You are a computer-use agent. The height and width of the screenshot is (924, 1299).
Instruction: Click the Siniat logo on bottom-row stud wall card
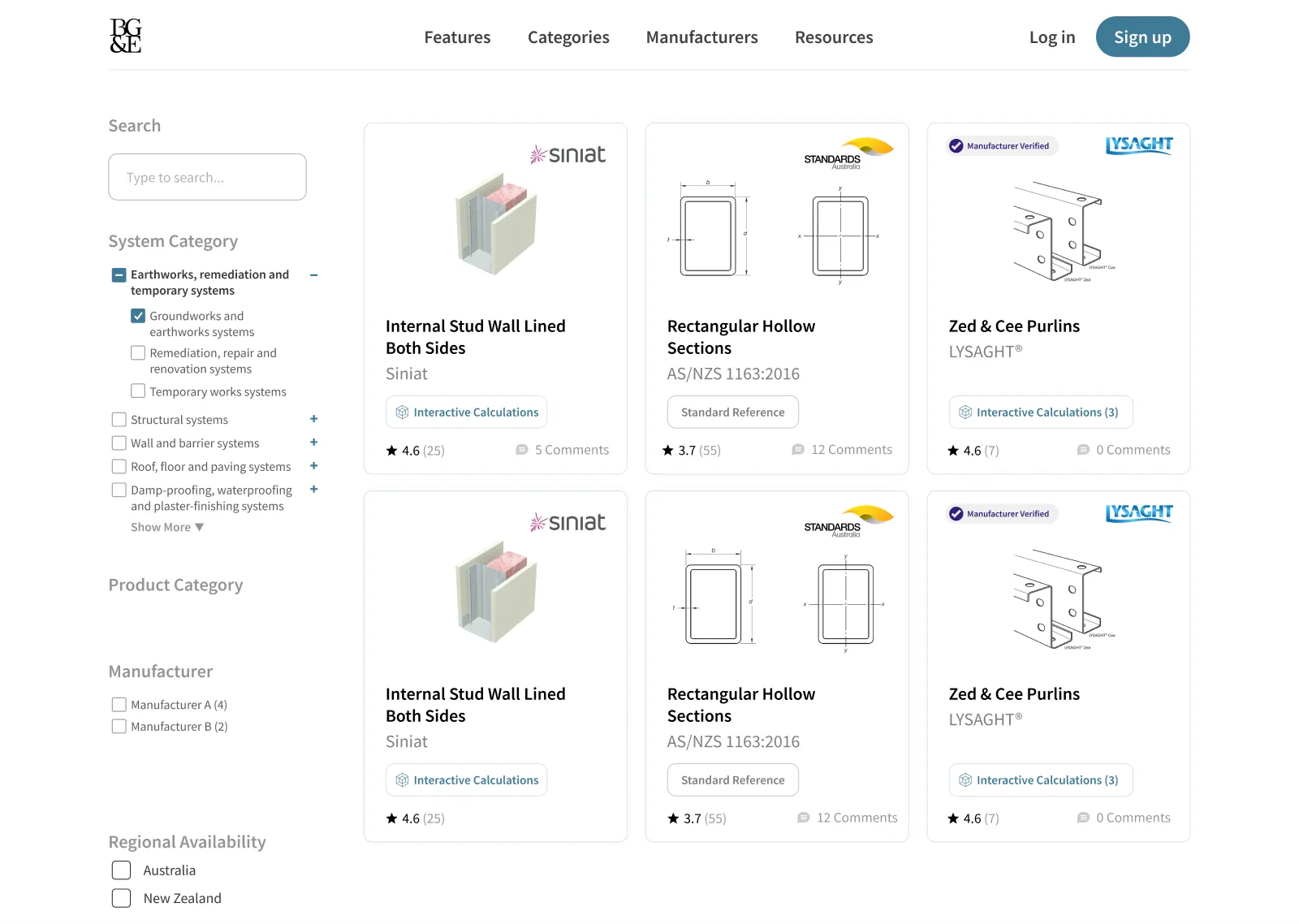(568, 522)
